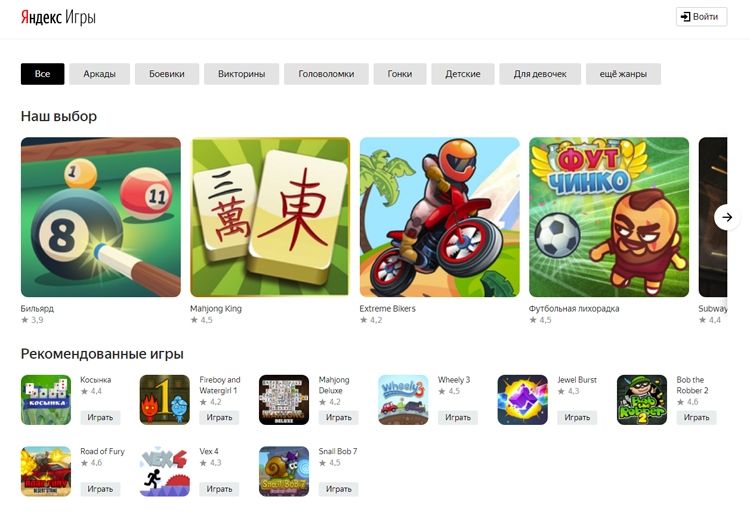
Task: Open the Mahjong Deluxe game icon
Action: [x=284, y=399]
